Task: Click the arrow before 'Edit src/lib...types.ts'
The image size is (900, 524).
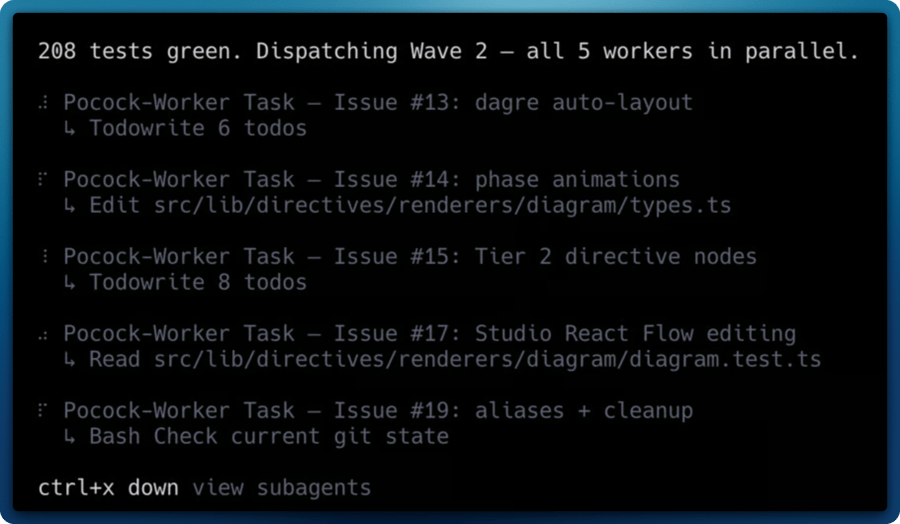Action: 69,207
